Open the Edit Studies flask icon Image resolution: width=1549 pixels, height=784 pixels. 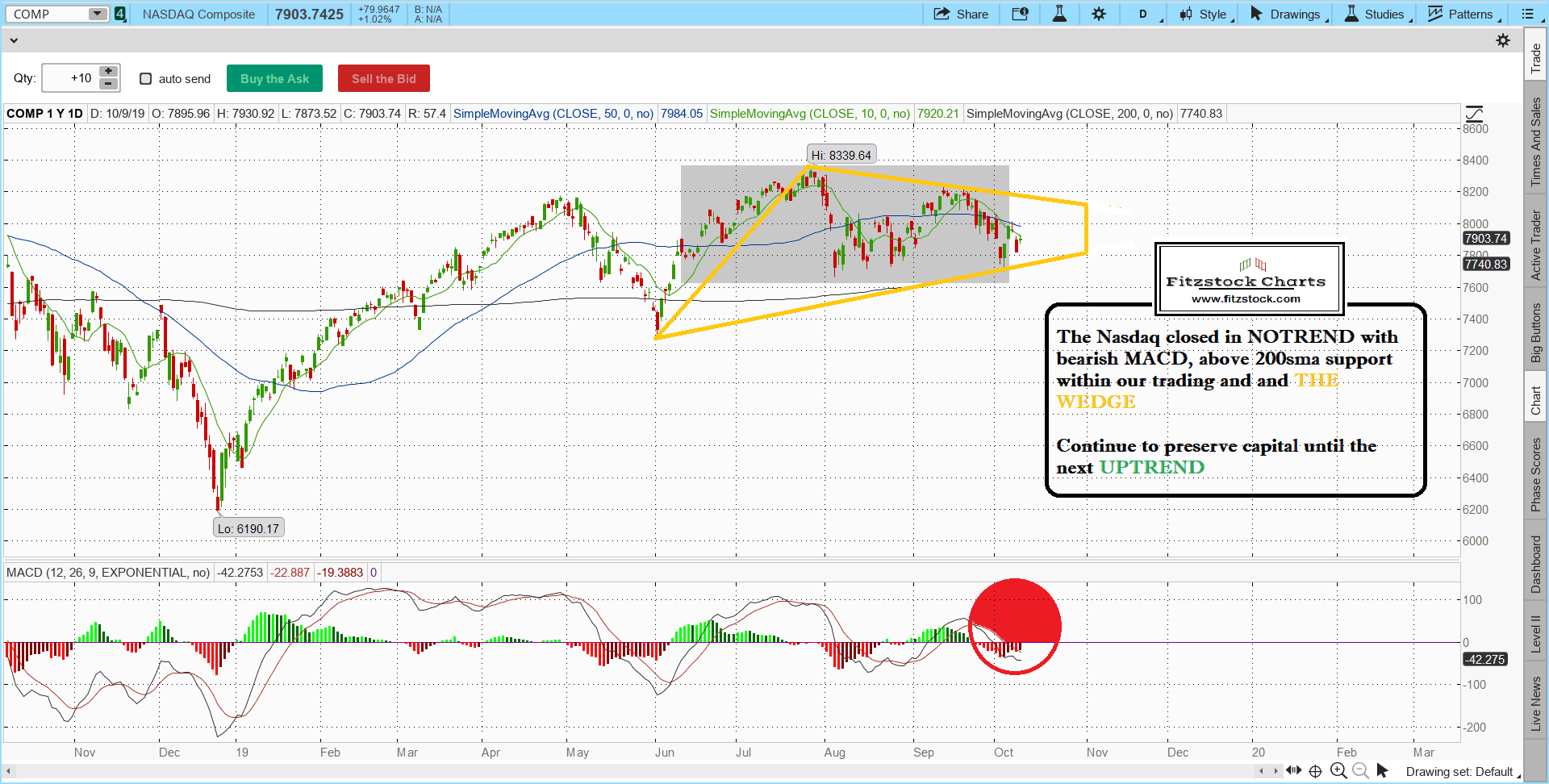(x=1059, y=14)
